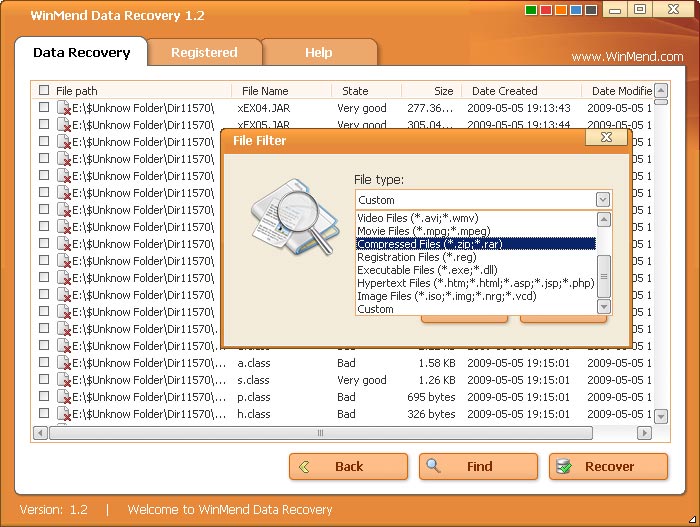700x527 pixels.
Task: Check the box for the p.class row
Action: coord(43,397)
